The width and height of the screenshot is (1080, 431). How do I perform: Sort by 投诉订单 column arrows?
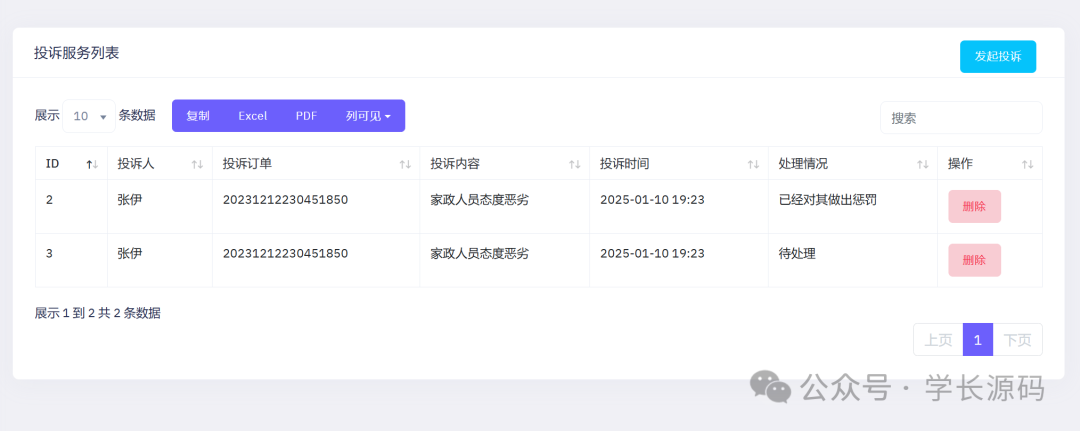[405, 164]
